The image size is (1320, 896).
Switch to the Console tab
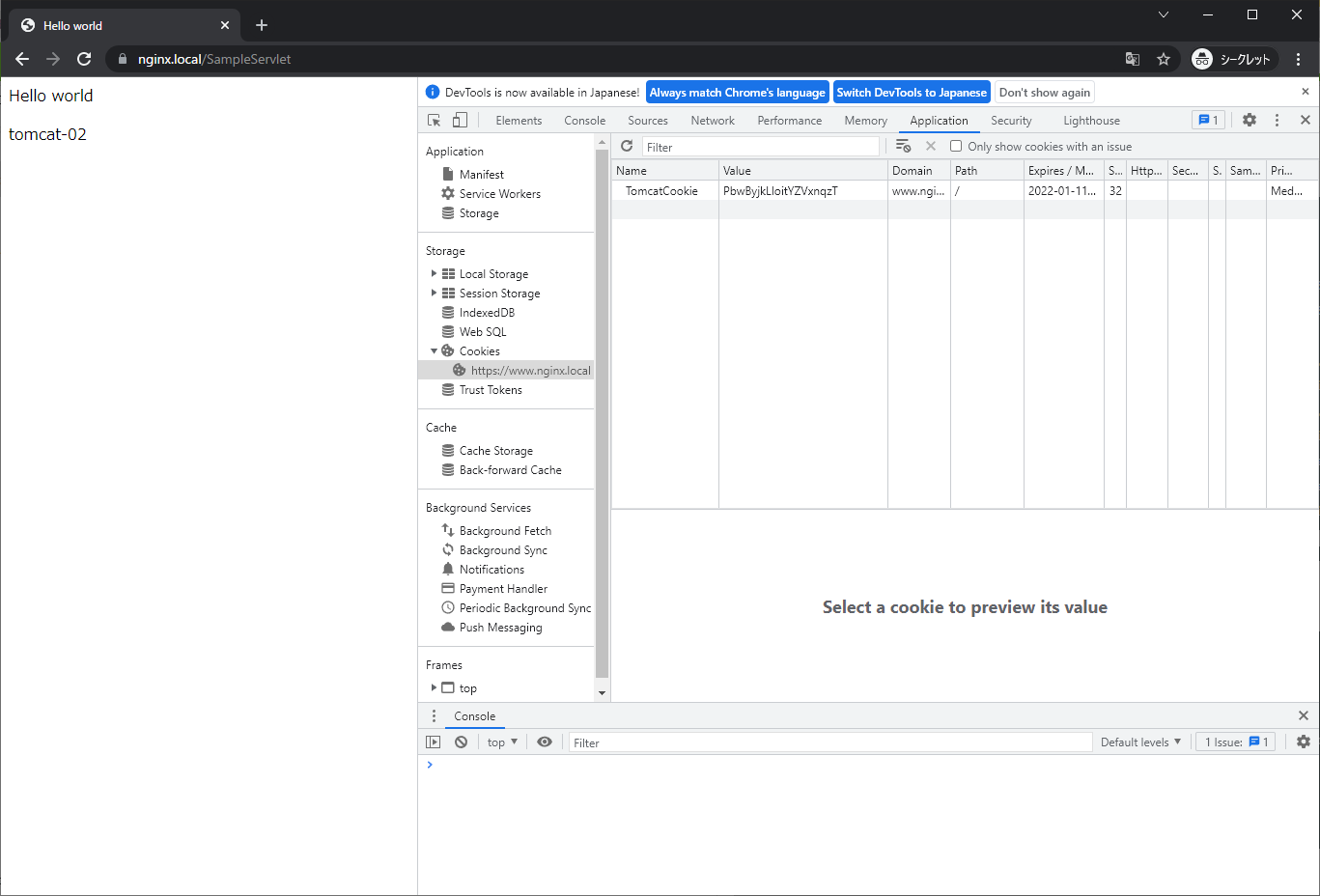click(x=585, y=121)
